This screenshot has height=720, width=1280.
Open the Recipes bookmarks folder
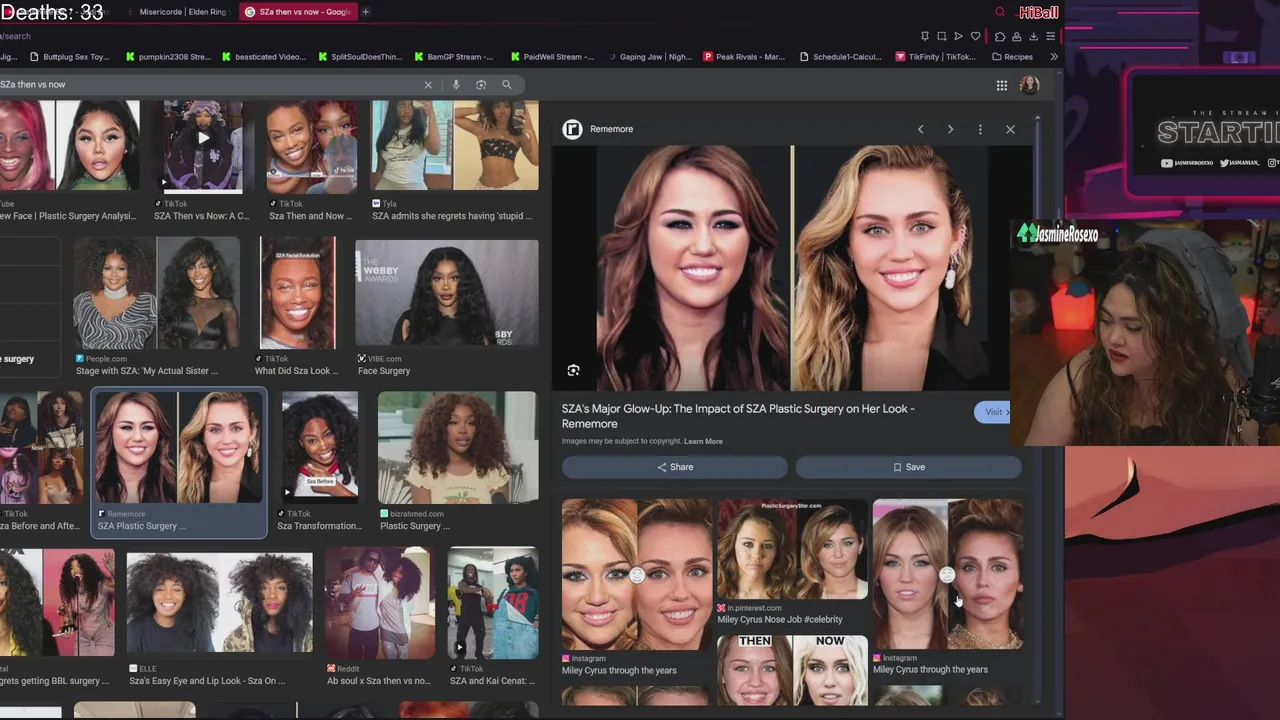click(1012, 57)
